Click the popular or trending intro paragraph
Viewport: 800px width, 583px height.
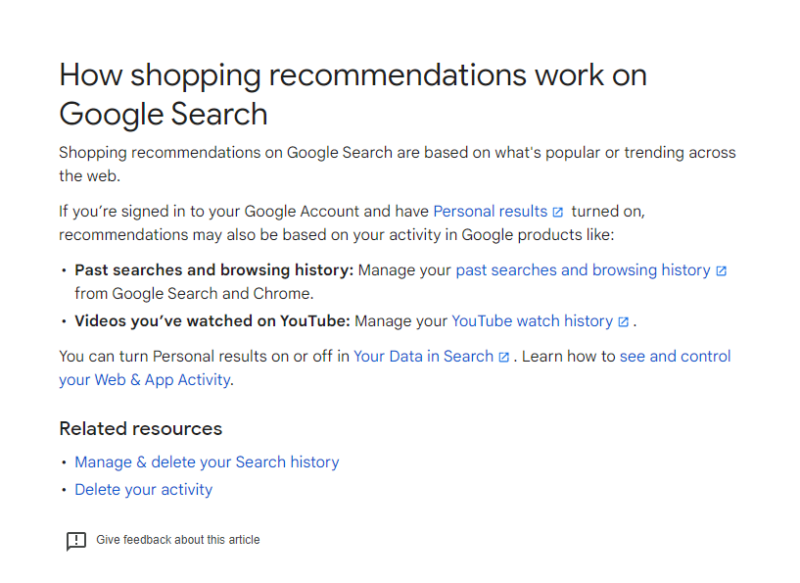coord(396,153)
